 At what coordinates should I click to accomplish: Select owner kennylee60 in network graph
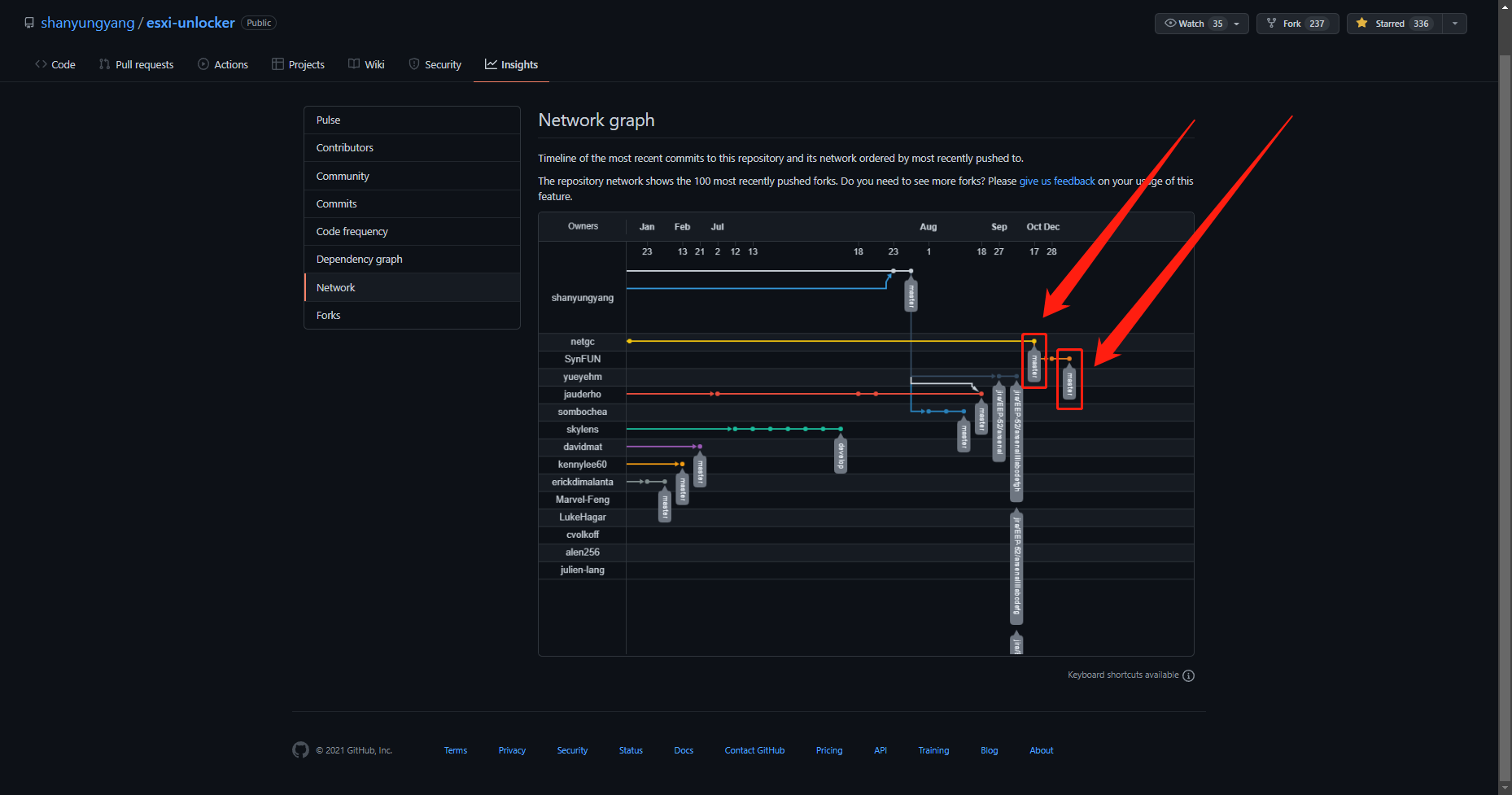pos(583,465)
